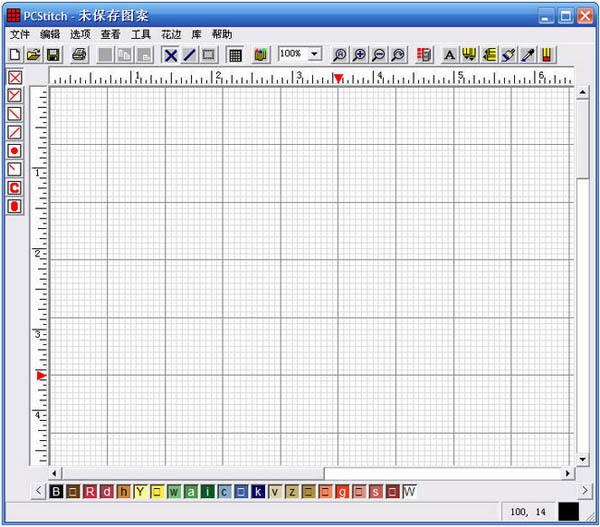The width and height of the screenshot is (600, 527).
Task: Click the last magnifier zoom icon
Action: point(398,55)
